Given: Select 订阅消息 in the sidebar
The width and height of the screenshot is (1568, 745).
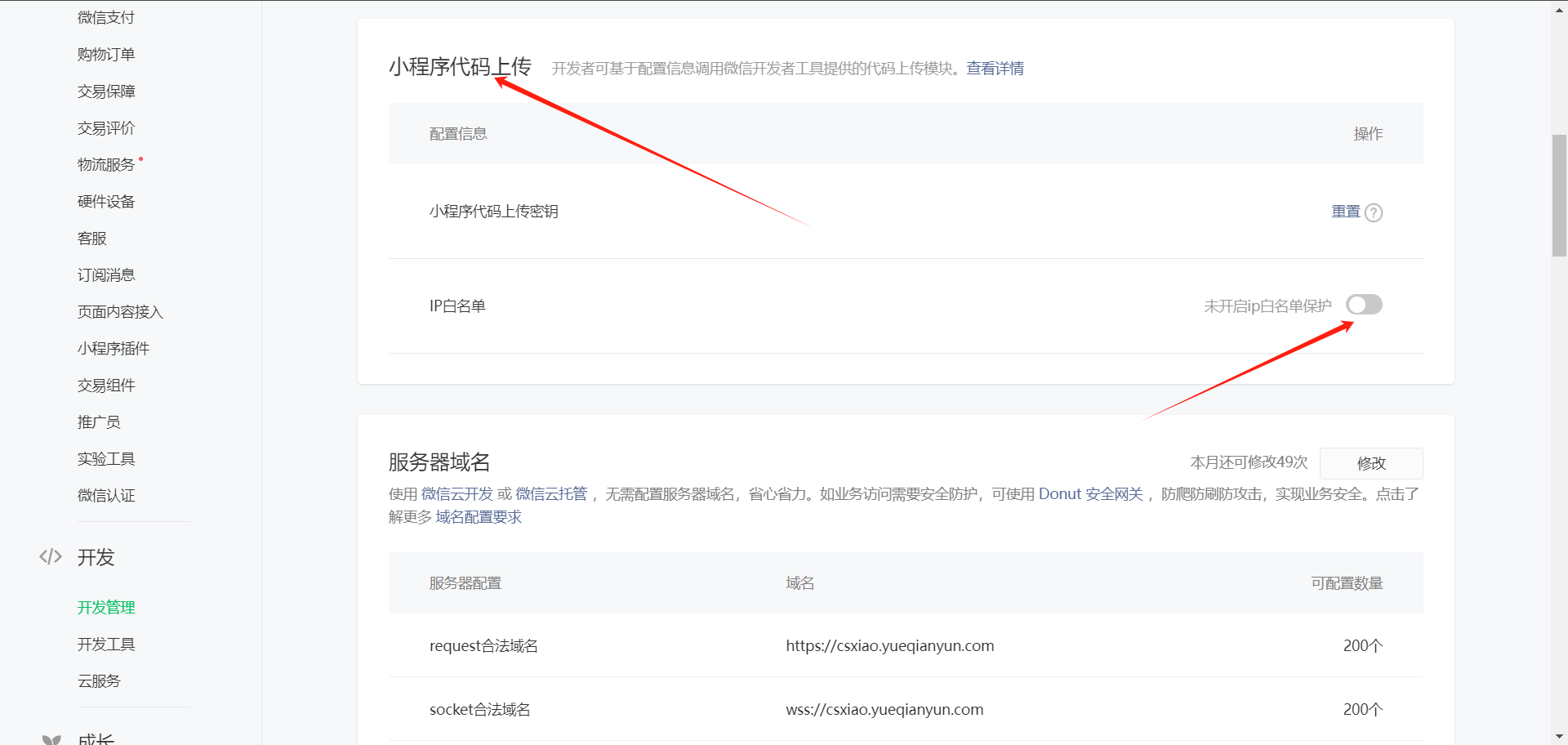Looking at the screenshot, I should pyautogui.click(x=106, y=274).
